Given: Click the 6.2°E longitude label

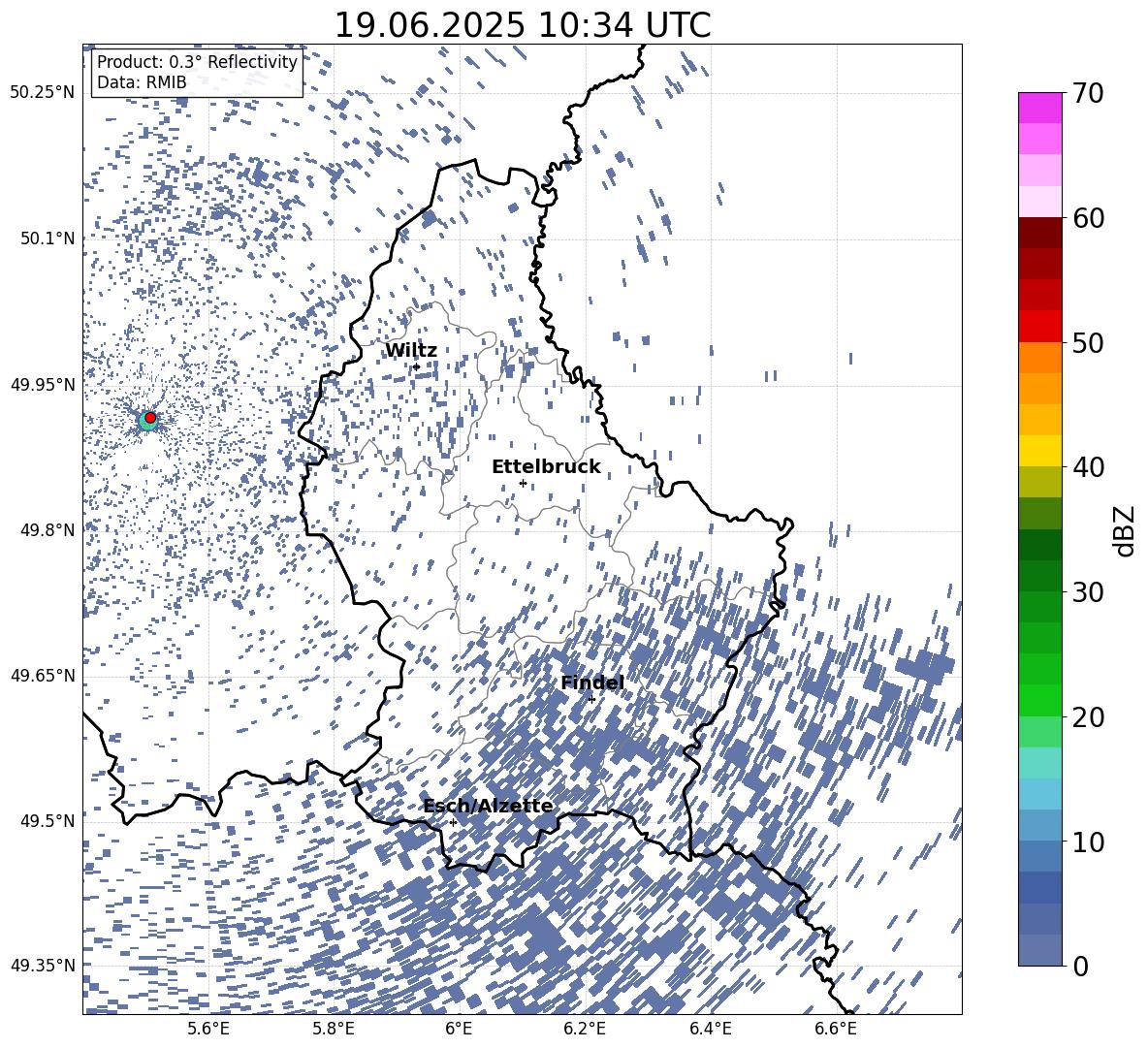Looking at the screenshot, I should (585, 1030).
